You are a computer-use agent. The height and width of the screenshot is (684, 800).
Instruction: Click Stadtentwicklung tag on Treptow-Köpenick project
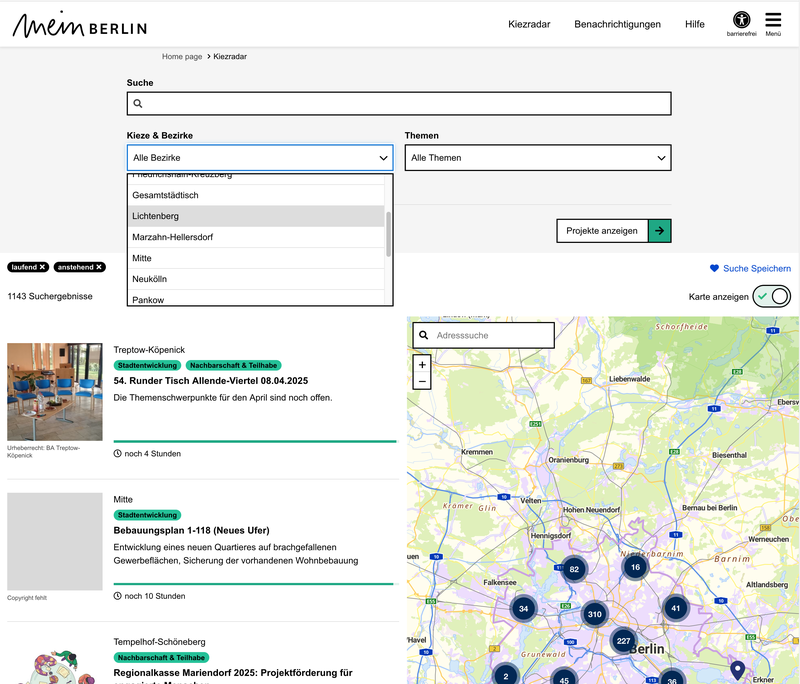[147, 365]
